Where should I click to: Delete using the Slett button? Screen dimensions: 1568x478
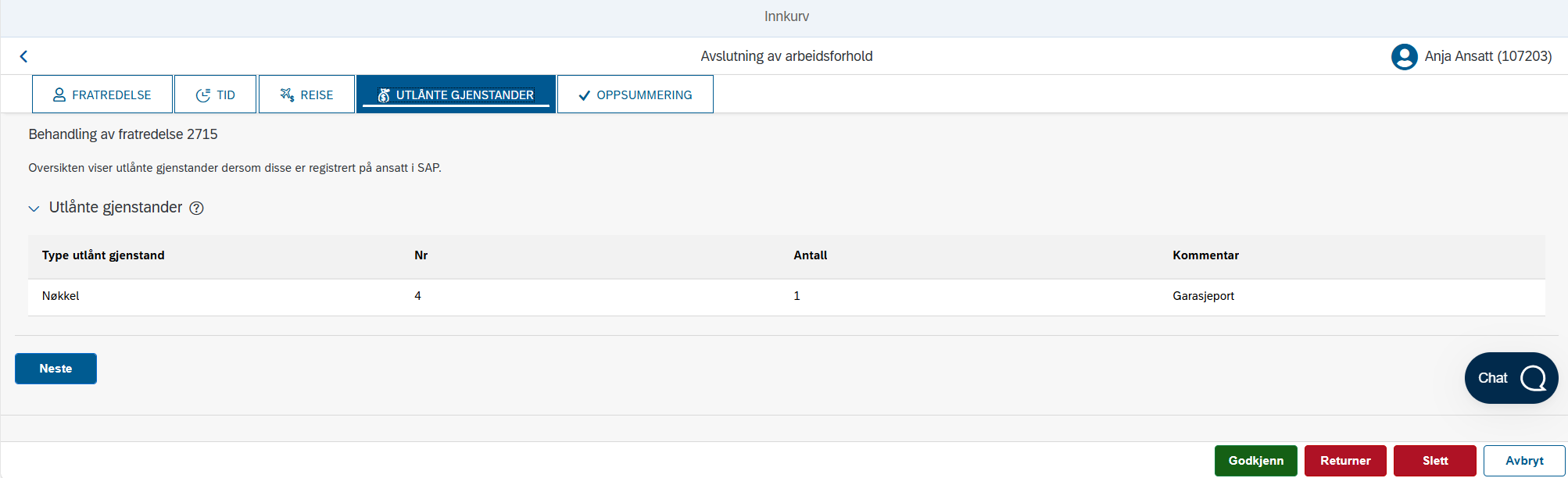(1435, 461)
